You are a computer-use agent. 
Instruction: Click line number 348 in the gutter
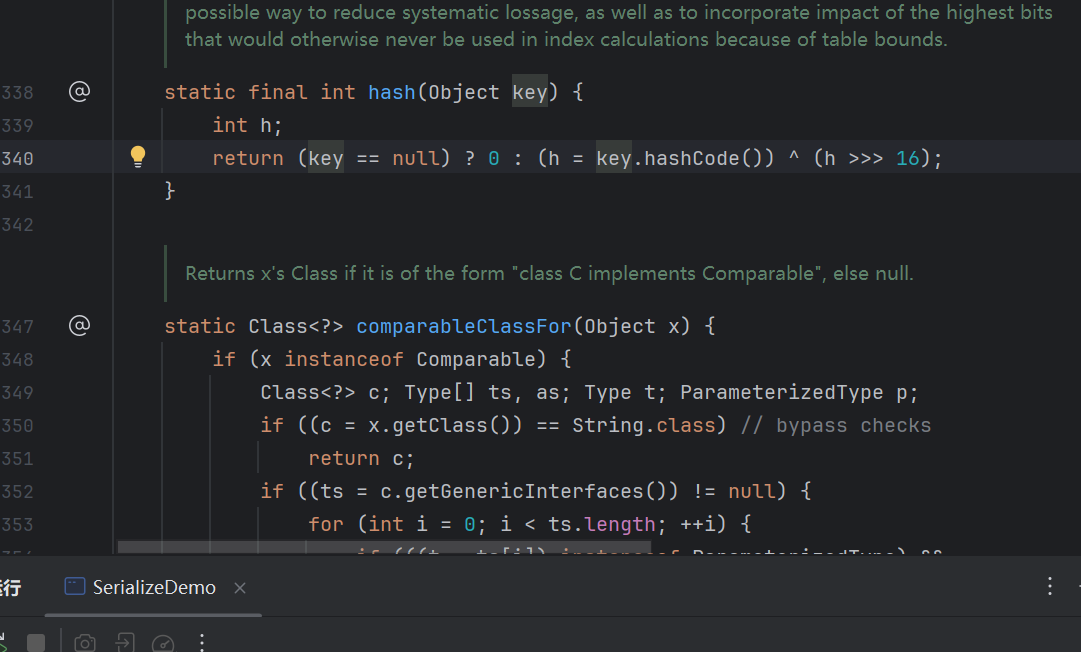pos(17,359)
